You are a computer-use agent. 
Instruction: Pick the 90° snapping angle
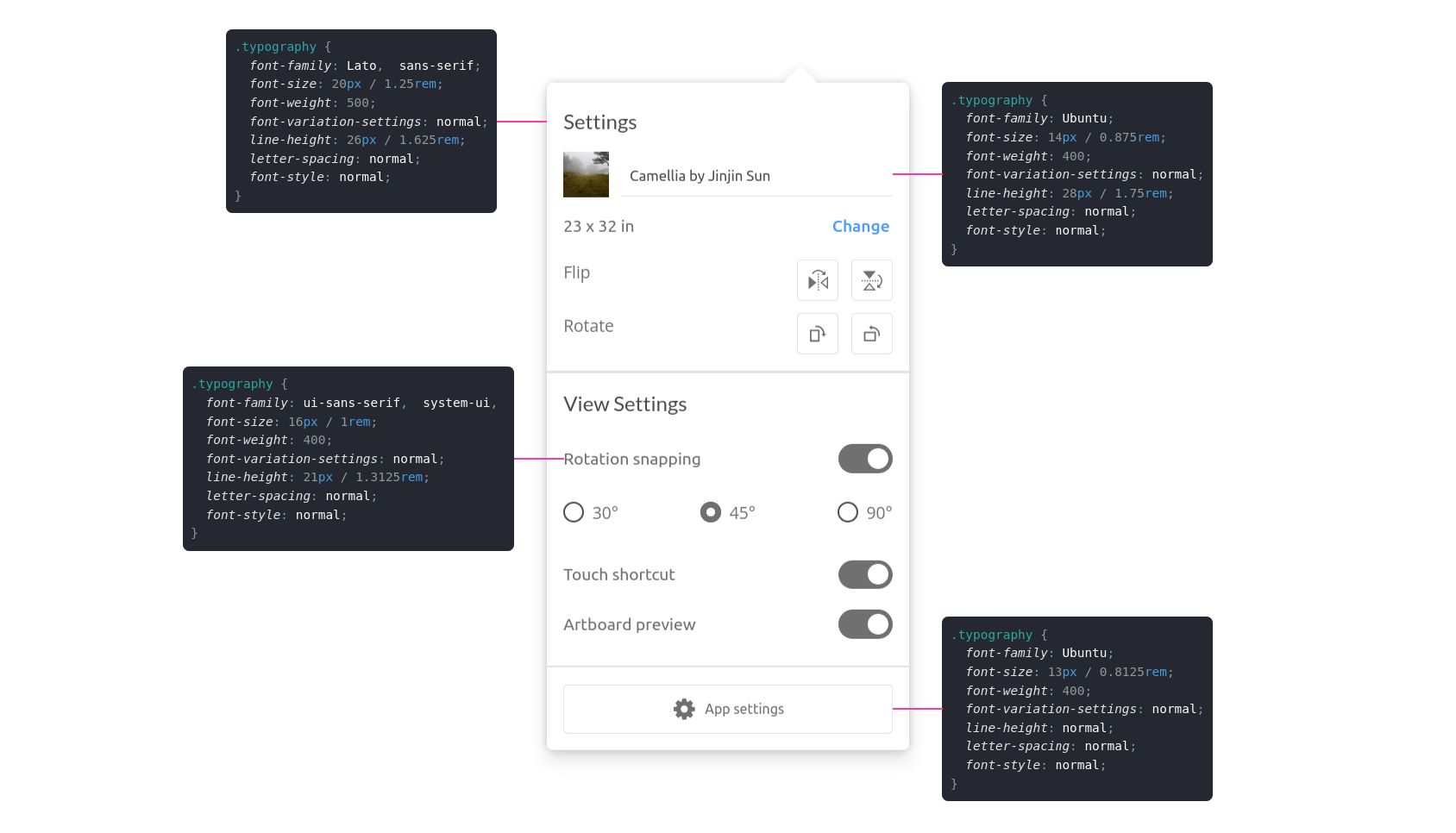(848, 512)
